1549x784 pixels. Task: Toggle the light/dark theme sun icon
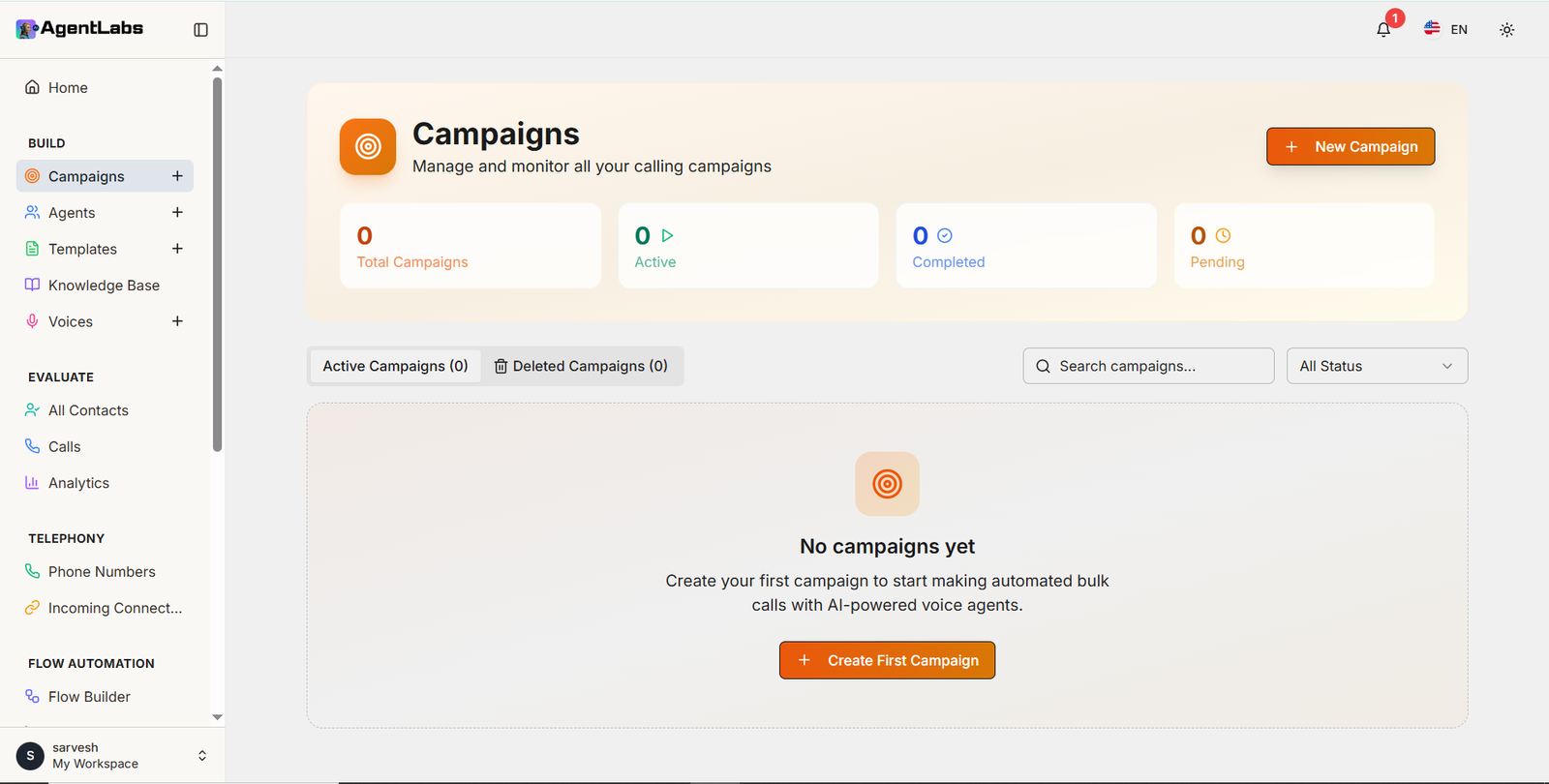pyautogui.click(x=1506, y=30)
